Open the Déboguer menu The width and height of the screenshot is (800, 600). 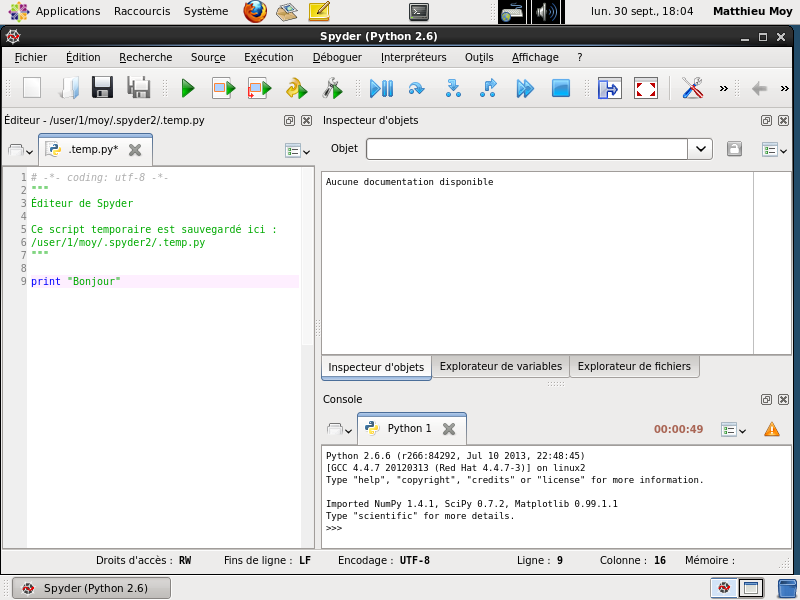[x=337, y=57]
